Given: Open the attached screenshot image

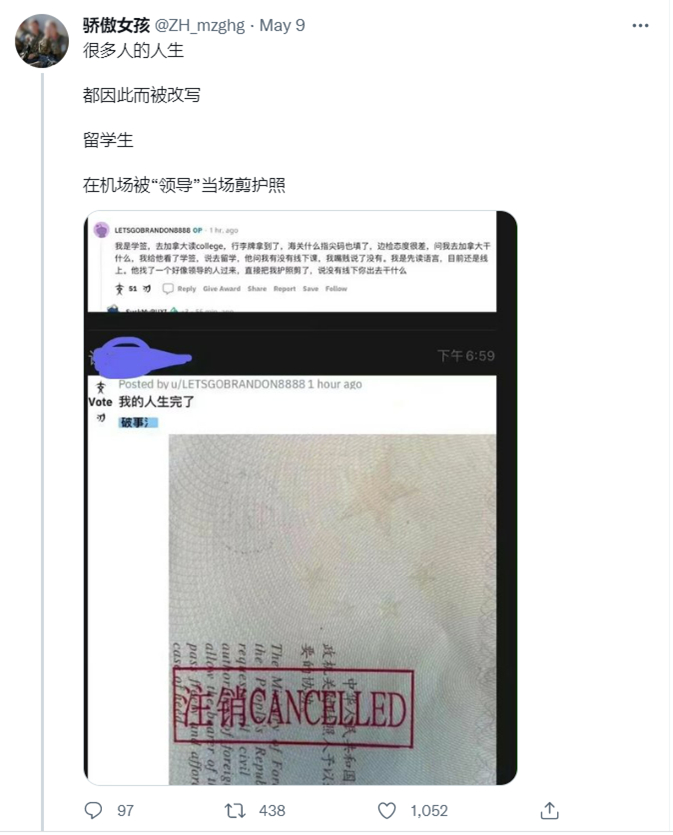Looking at the screenshot, I should pos(300,497).
